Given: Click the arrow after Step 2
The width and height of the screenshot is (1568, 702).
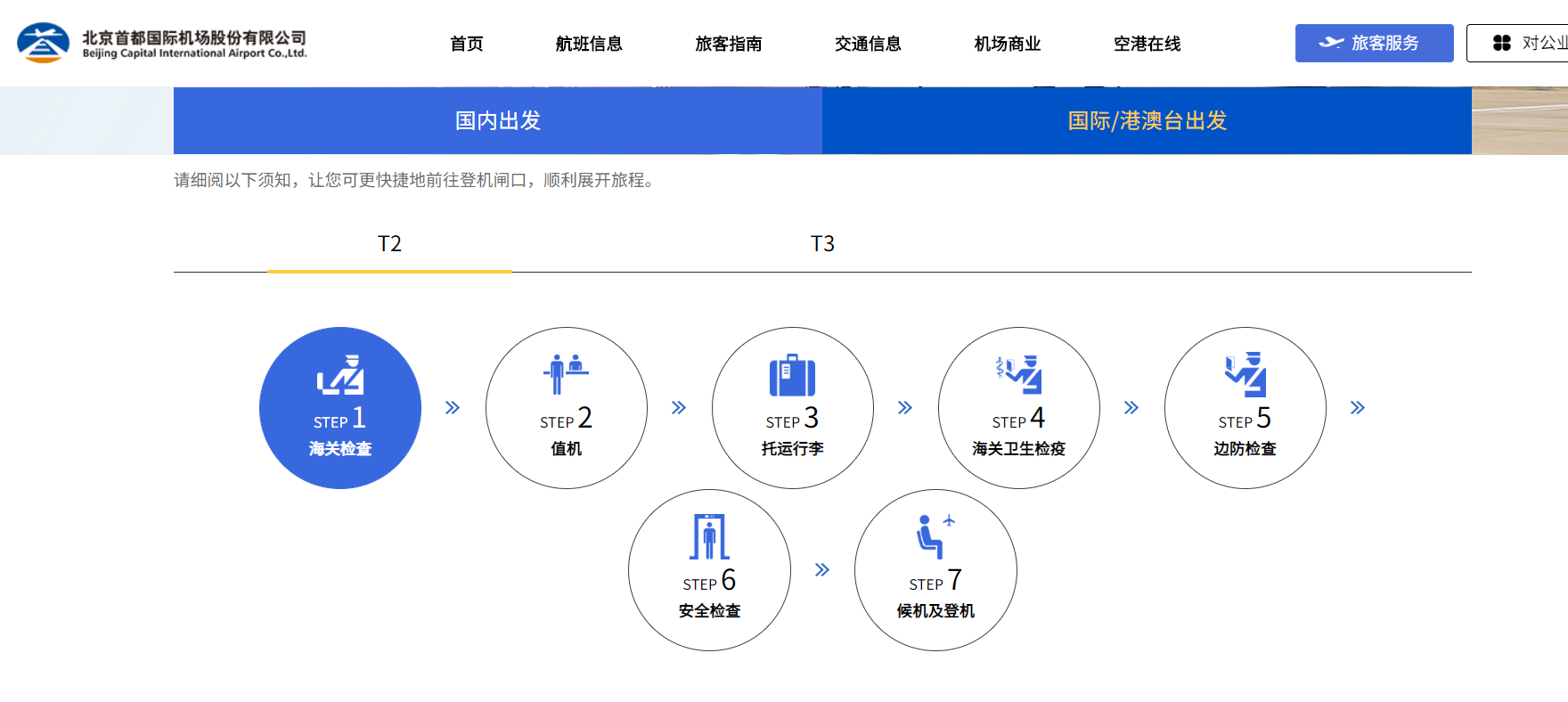Looking at the screenshot, I should point(679,408).
